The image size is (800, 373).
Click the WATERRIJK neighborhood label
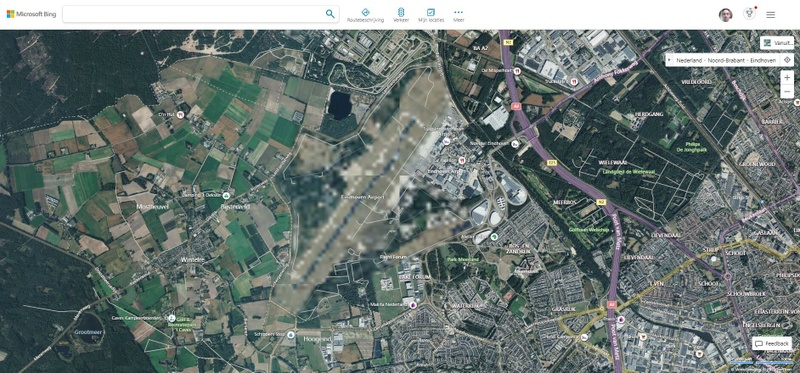point(466,305)
